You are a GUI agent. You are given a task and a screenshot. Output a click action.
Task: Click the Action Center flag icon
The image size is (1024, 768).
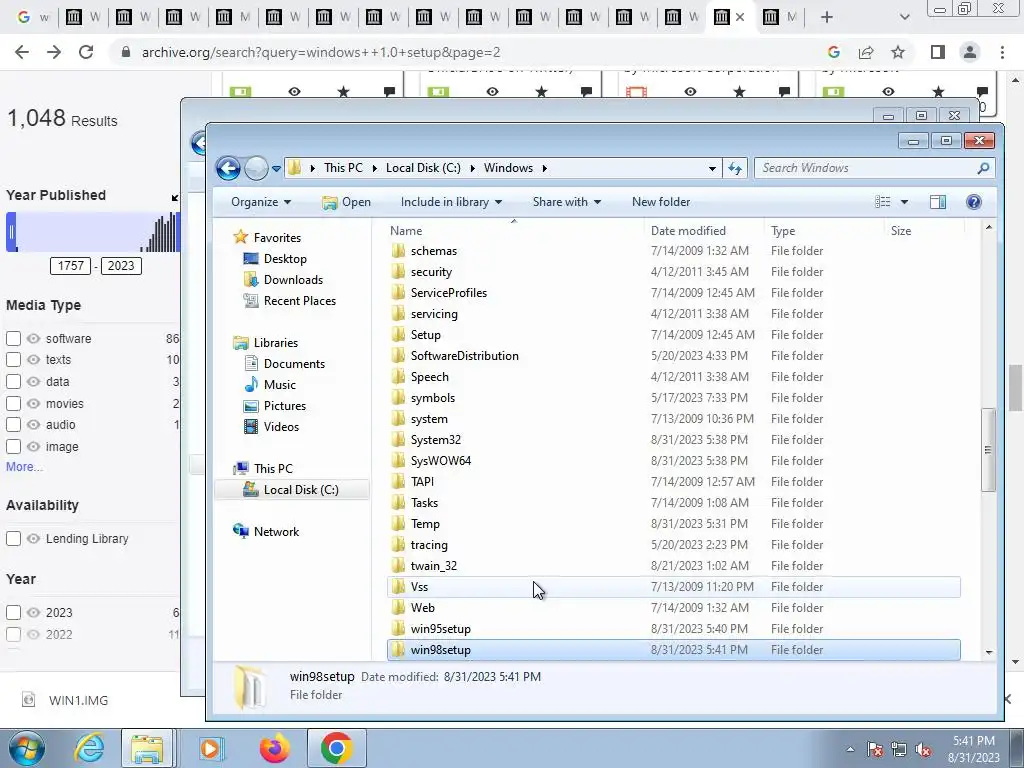coord(874,750)
